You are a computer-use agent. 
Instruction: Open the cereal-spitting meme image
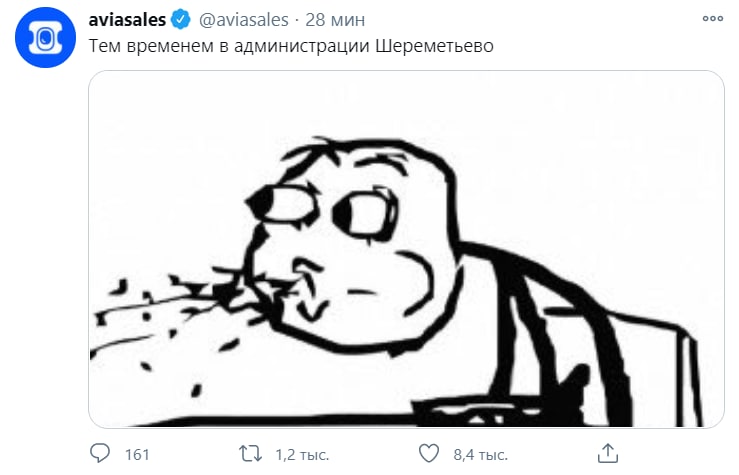click(x=406, y=249)
